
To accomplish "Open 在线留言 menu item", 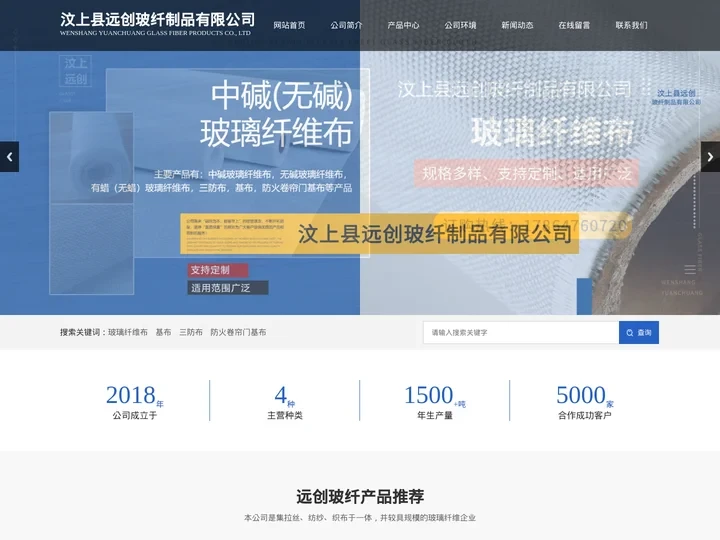I will 574,25.
